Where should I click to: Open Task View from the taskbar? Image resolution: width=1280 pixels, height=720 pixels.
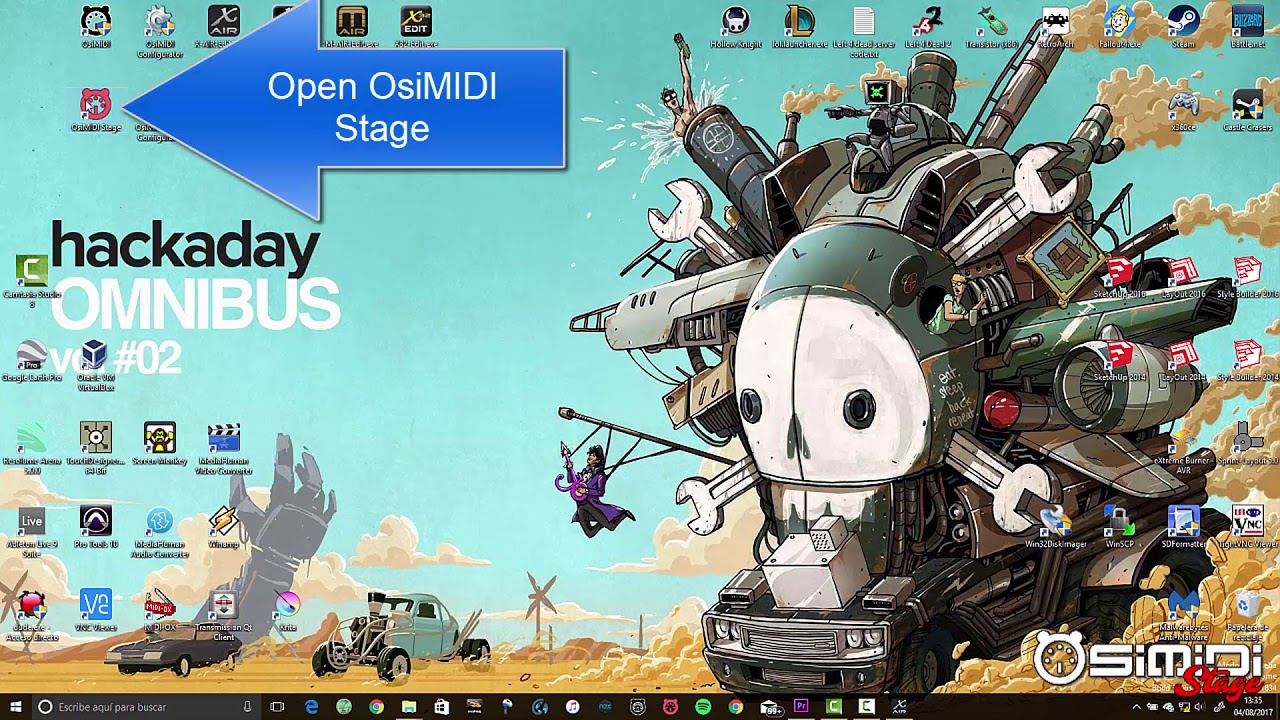click(277, 707)
